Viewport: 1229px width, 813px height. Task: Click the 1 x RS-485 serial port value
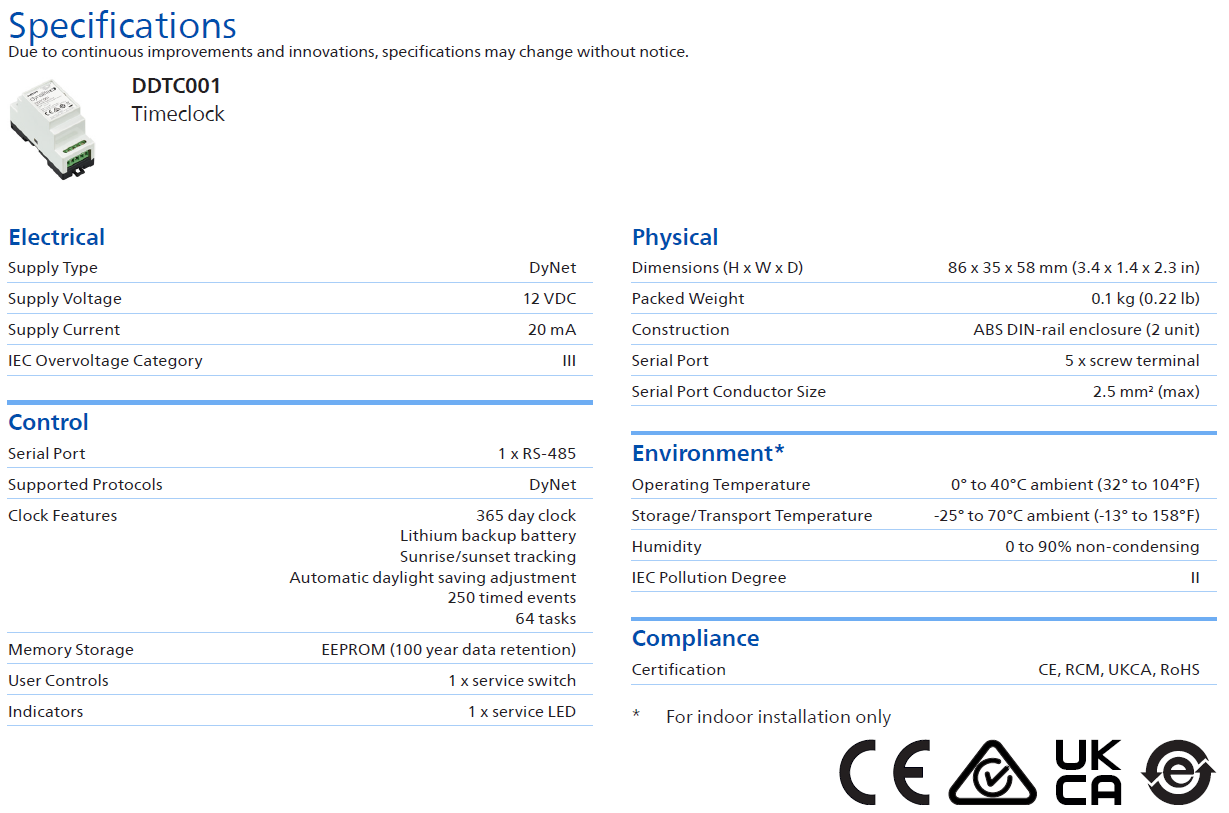tap(537, 454)
